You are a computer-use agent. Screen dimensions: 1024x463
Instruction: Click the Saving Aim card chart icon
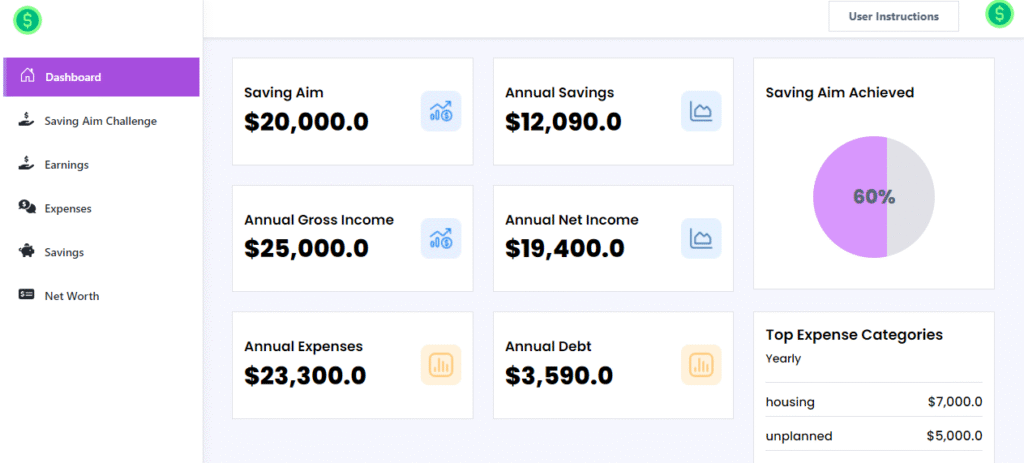tap(440, 111)
